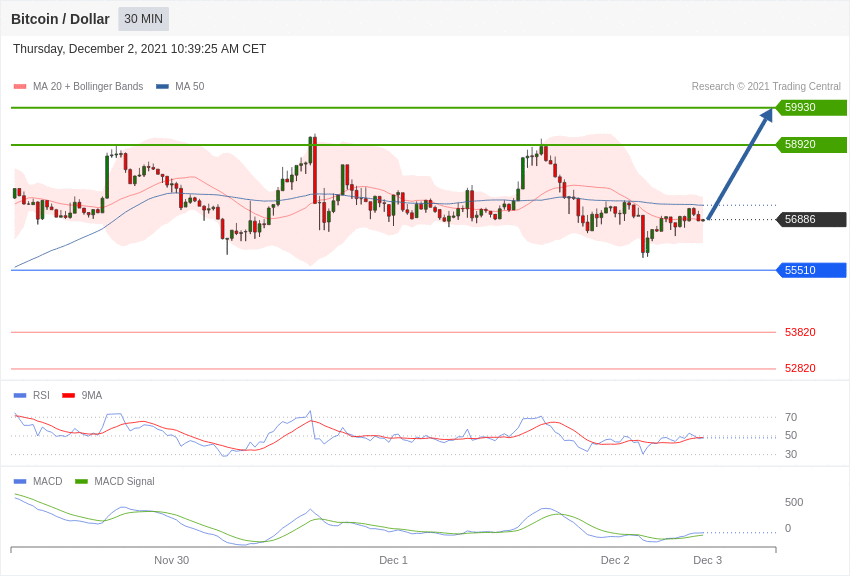
Task: Click the MACD legend label
Action: (x=48, y=482)
